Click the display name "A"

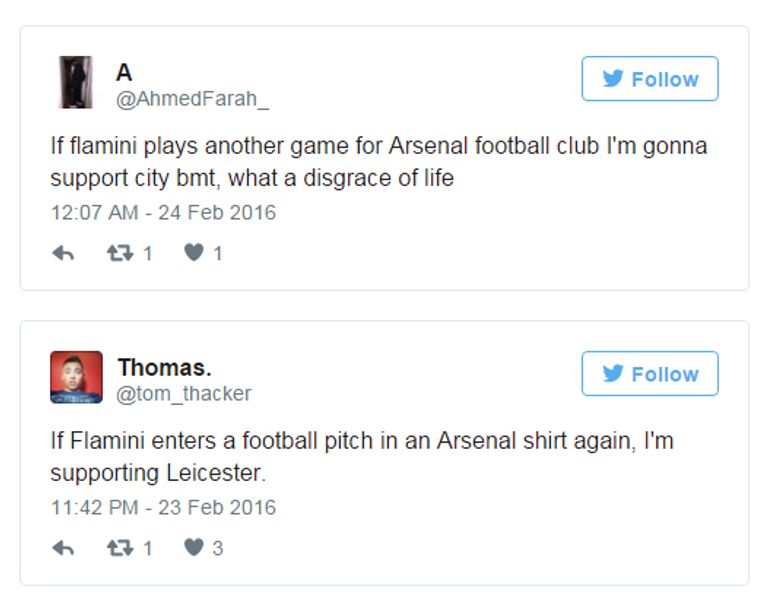pos(124,73)
